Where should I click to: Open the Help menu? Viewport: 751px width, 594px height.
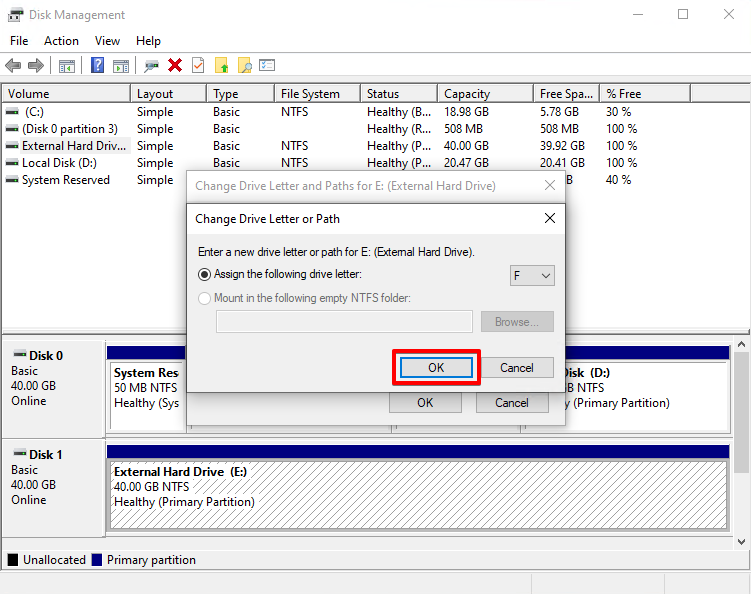(x=148, y=41)
